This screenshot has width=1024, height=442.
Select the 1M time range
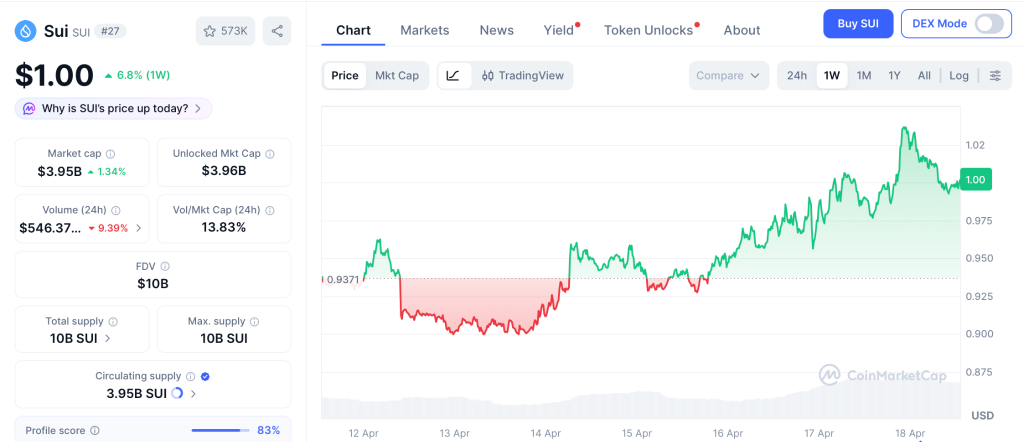tap(864, 75)
